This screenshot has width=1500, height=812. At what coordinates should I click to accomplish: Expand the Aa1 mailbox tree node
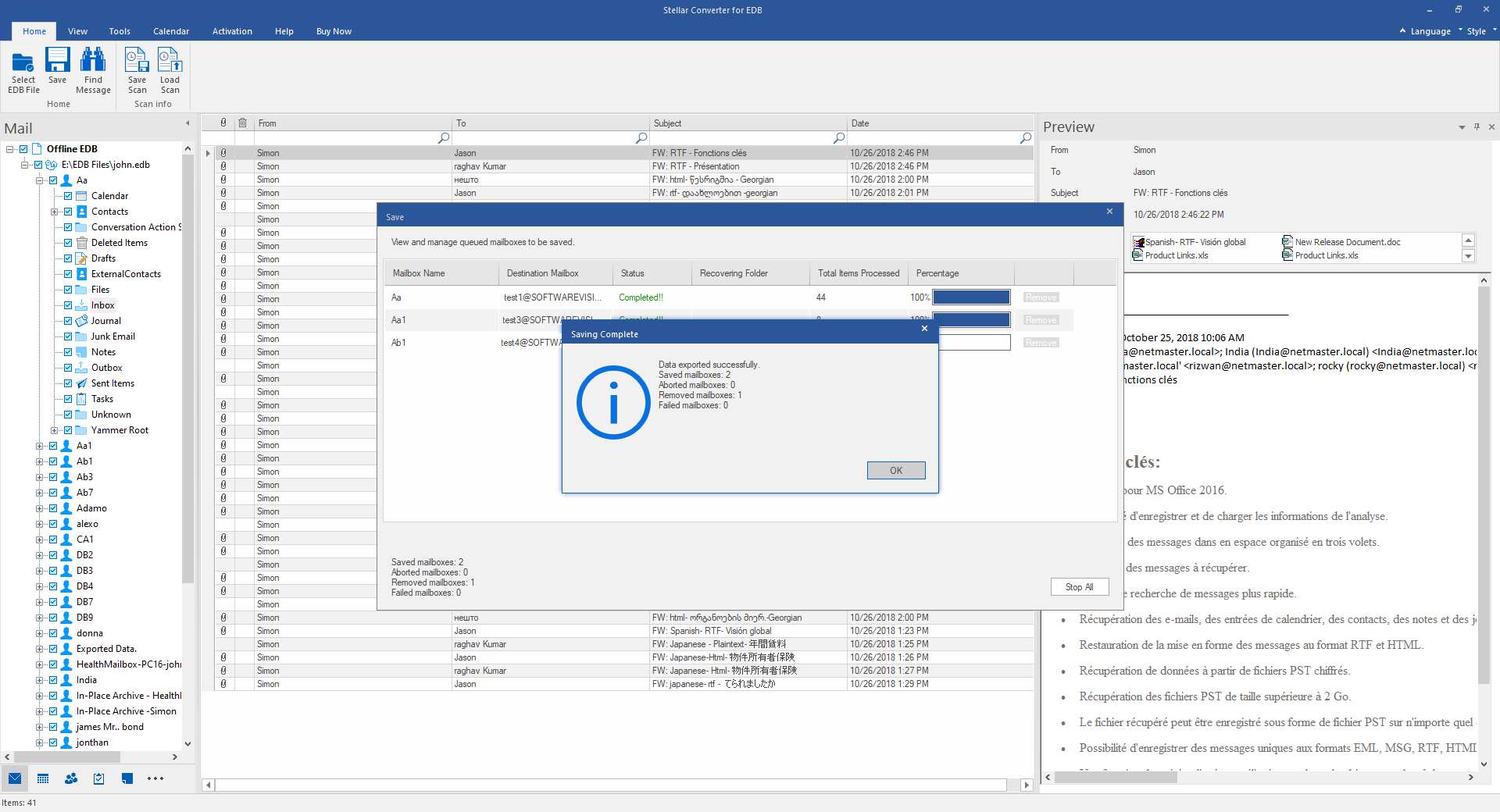39,446
